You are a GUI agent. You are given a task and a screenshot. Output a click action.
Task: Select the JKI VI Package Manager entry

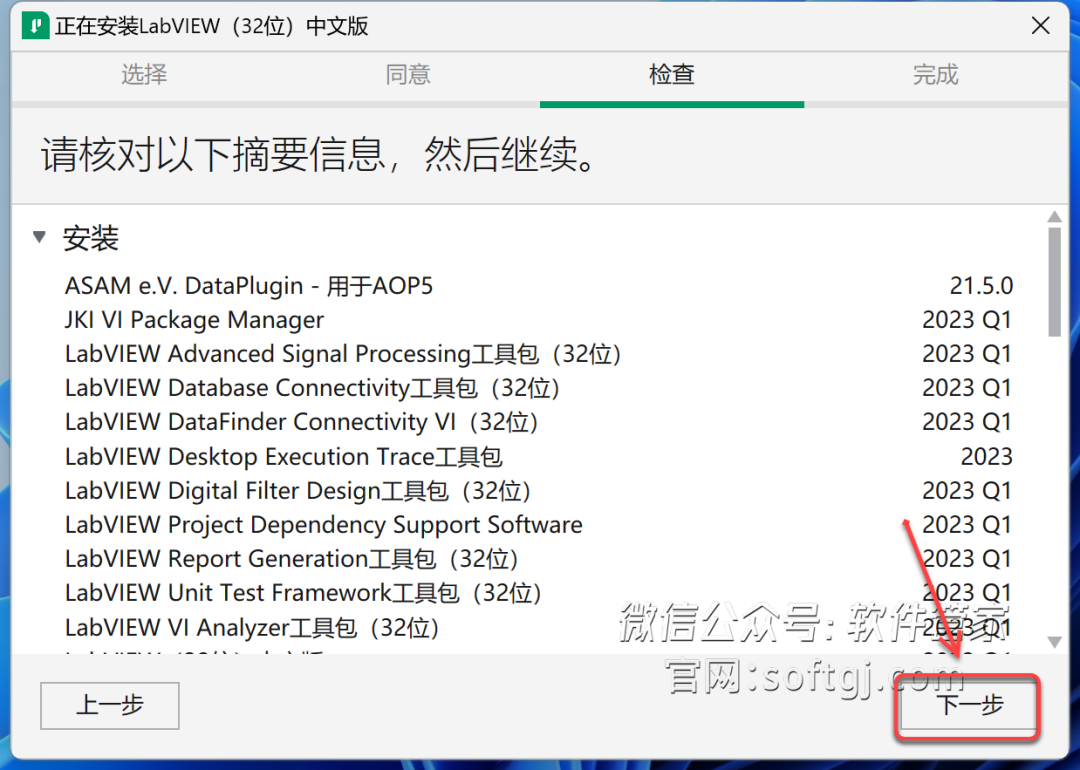[193, 320]
